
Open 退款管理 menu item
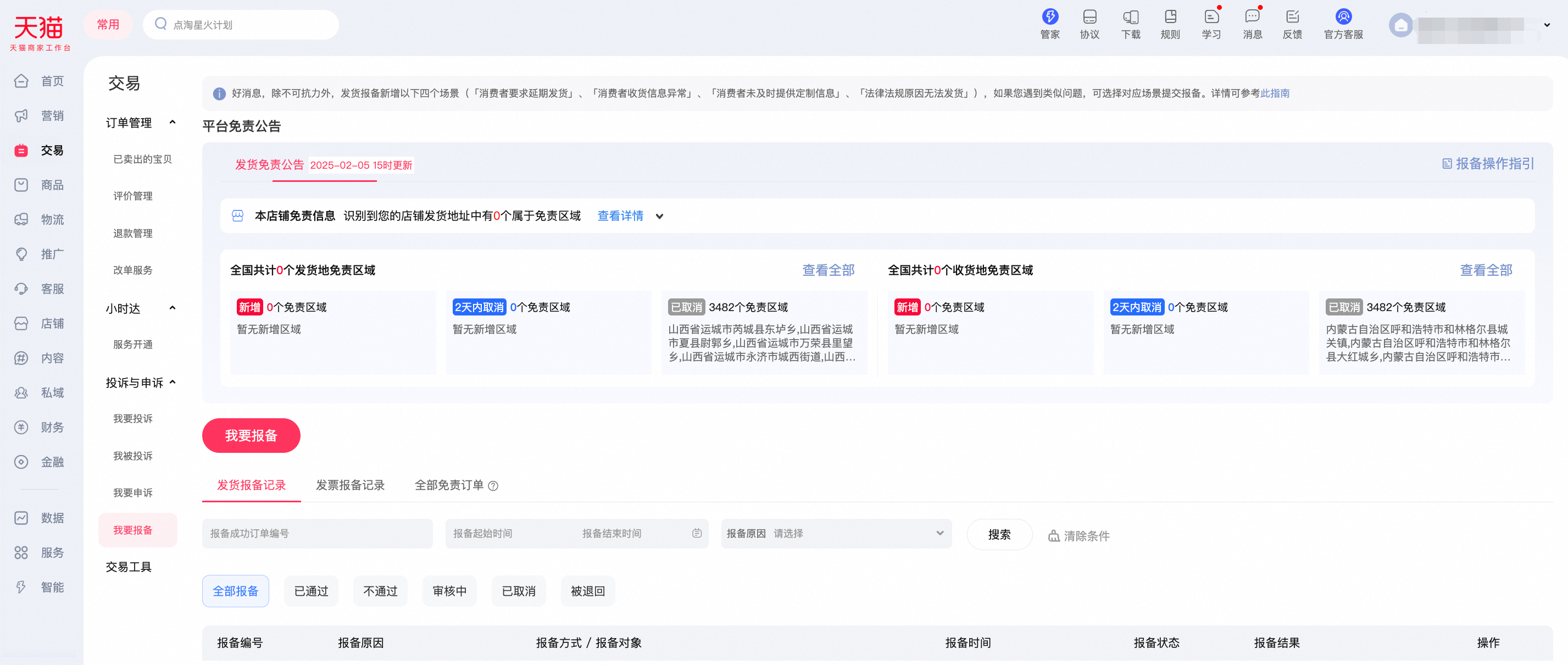(133, 233)
